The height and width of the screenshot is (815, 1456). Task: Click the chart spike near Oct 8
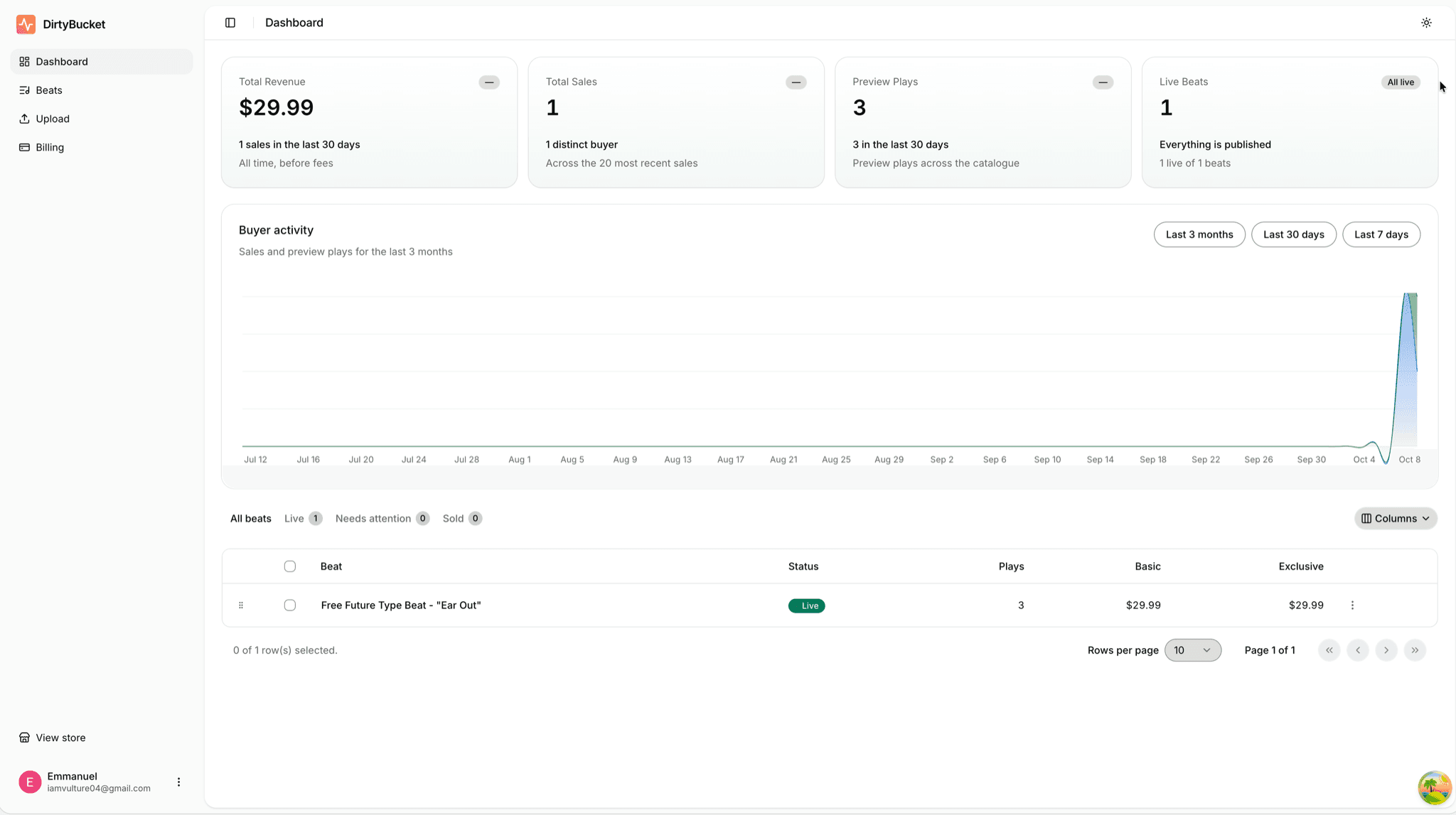1407,369
